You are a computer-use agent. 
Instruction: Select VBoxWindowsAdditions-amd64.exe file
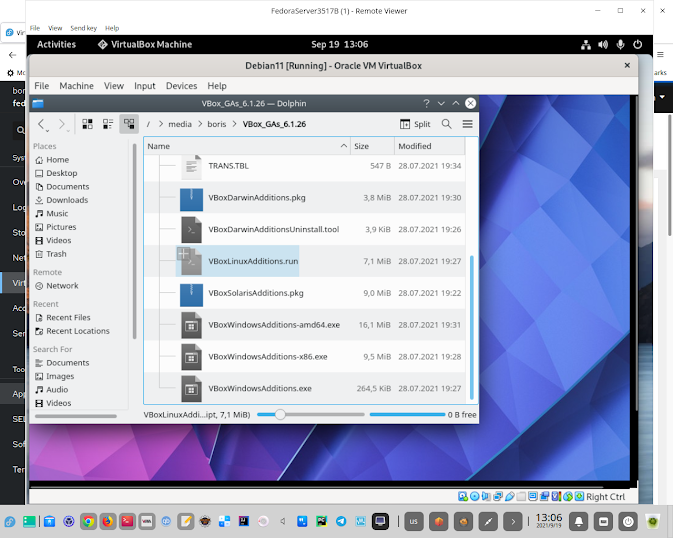pos(274,325)
